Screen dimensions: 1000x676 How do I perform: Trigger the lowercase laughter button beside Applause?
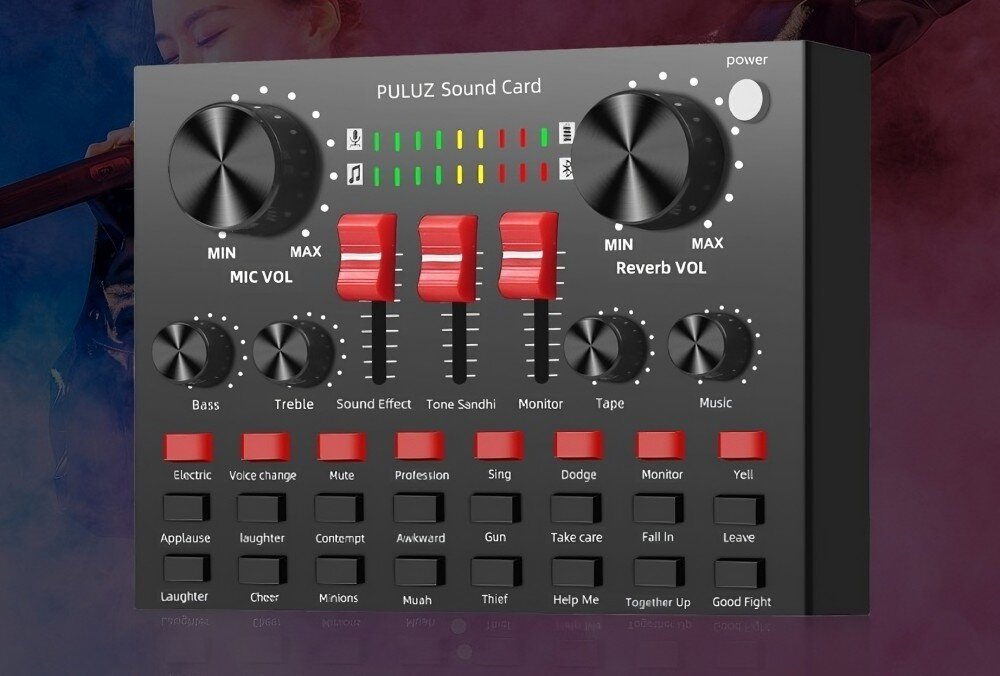(262, 508)
